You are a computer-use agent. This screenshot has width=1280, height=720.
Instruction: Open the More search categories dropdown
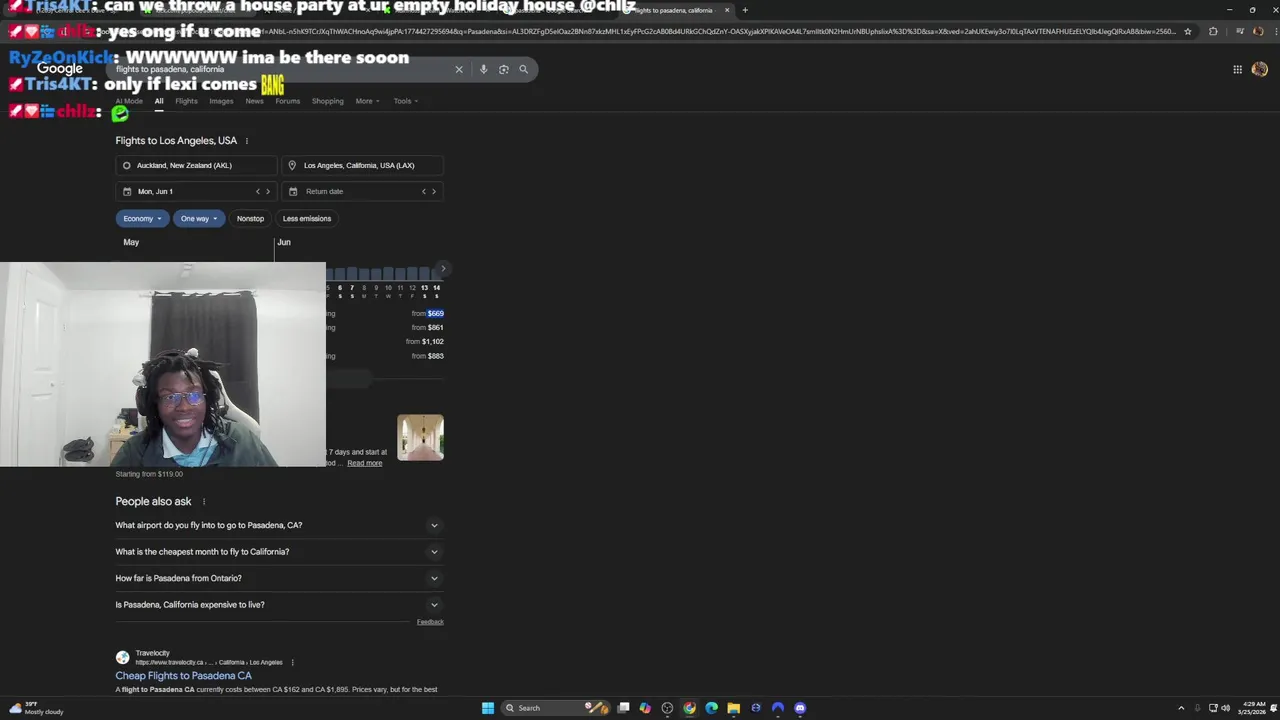pos(367,101)
